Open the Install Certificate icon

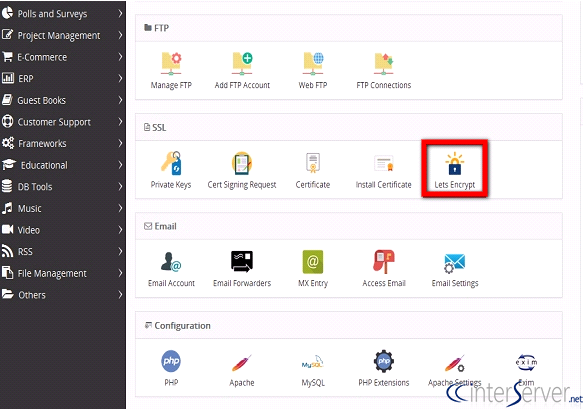[x=384, y=163]
